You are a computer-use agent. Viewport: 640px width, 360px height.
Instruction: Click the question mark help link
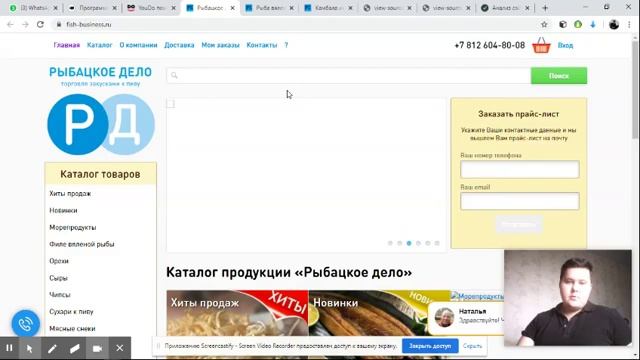(x=286, y=45)
